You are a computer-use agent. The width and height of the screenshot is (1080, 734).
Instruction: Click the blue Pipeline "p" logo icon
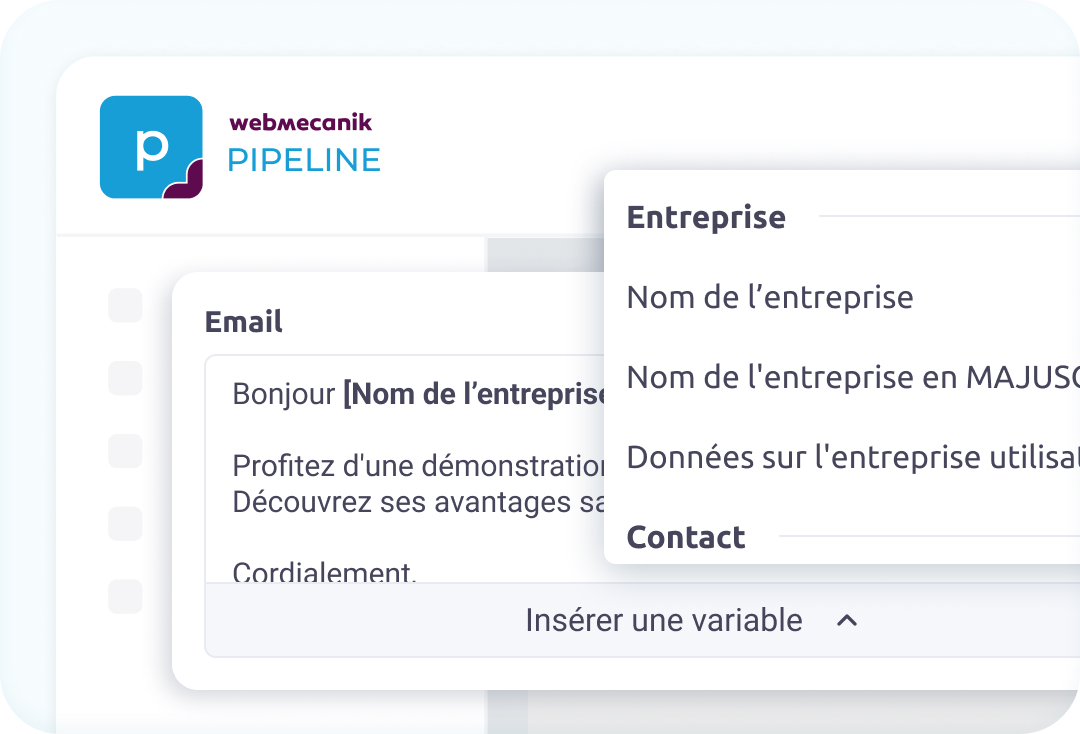click(x=151, y=147)
